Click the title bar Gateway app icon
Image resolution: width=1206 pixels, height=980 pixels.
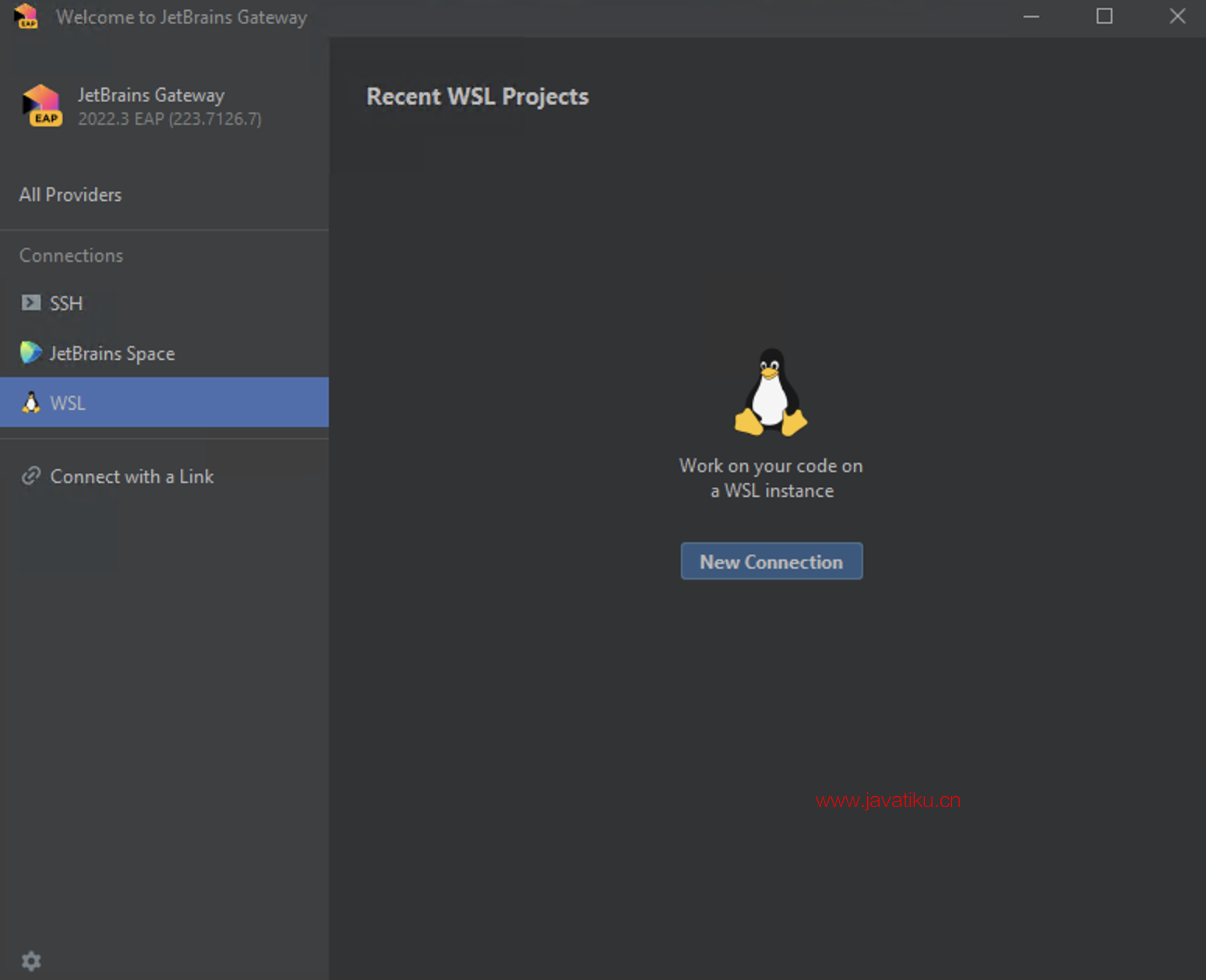pyautogui.click(x=26, y=16)
